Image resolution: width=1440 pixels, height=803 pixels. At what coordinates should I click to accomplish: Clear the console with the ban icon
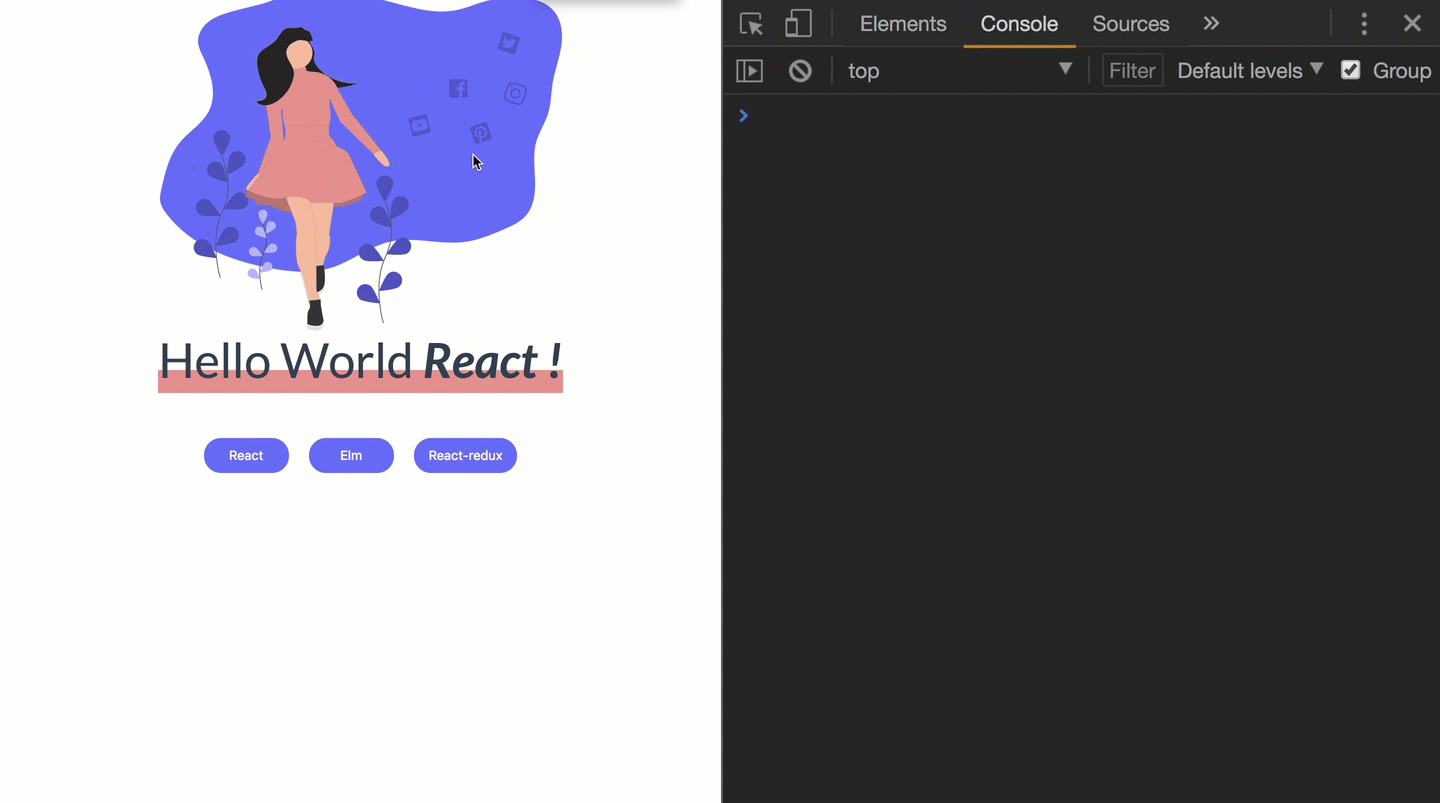800,71
